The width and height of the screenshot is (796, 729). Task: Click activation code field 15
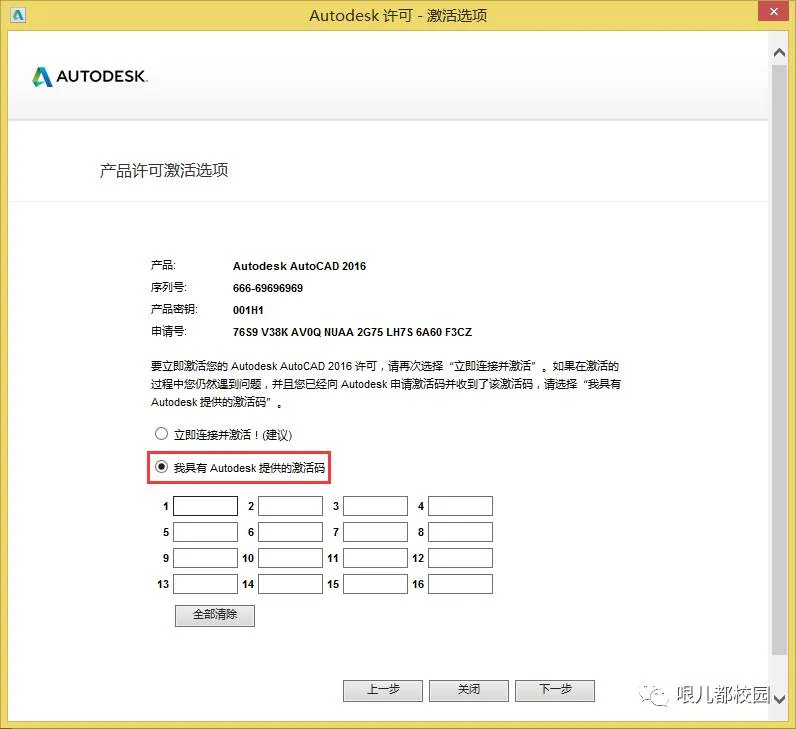376,584
